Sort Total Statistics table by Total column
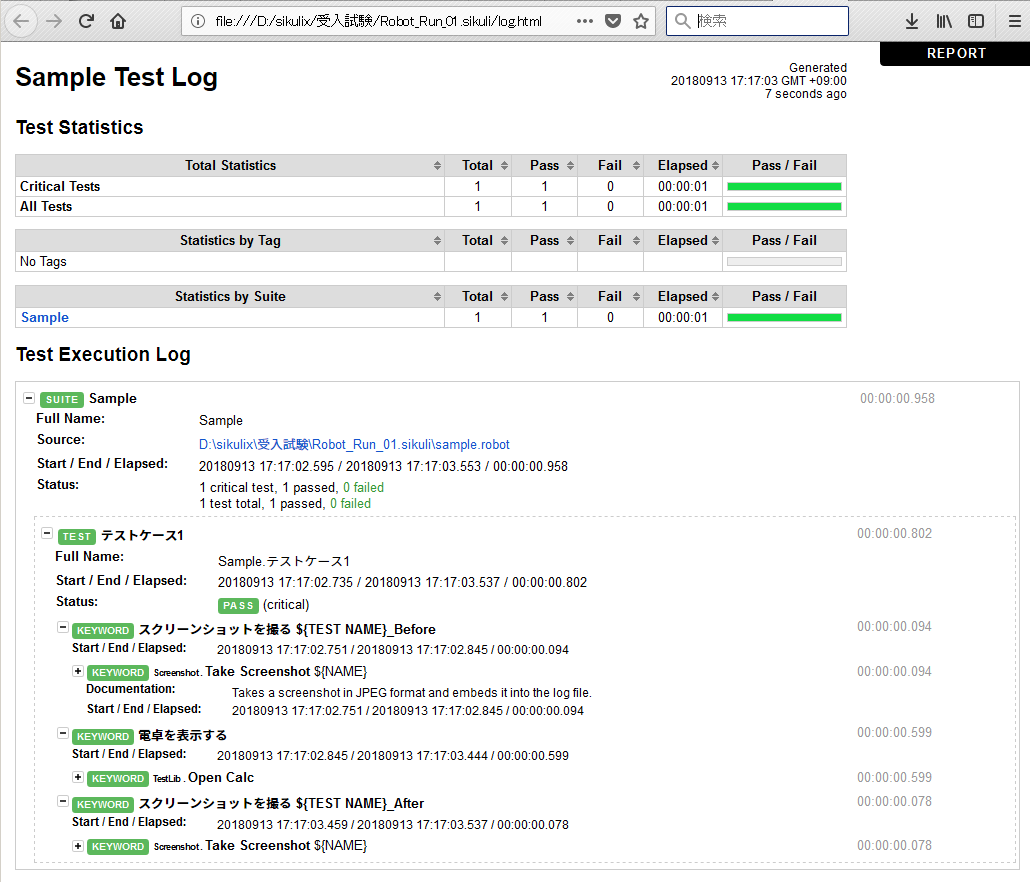Screen dimensions: 1030x882 click(x=478, y=165)
